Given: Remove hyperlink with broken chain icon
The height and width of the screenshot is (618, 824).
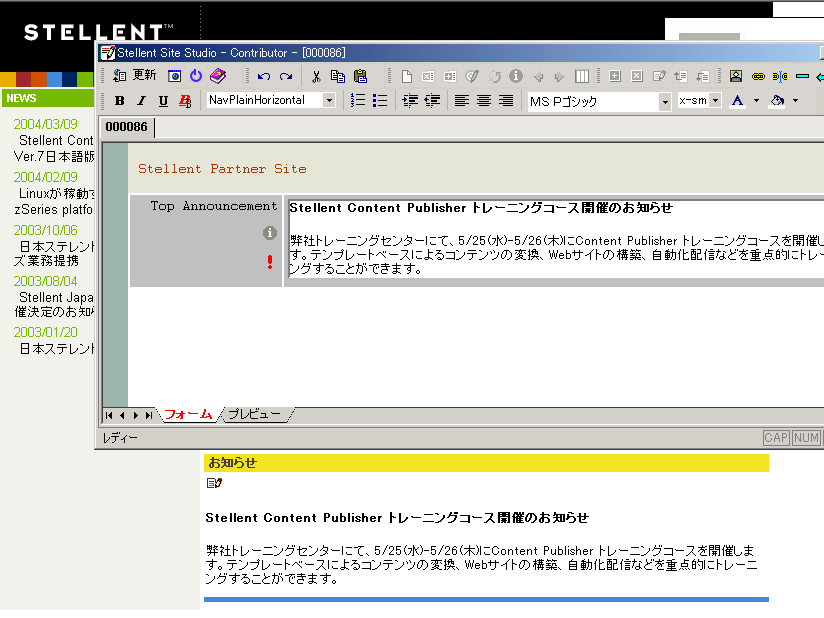Looking at the screenshot, I should pos(780,77).
